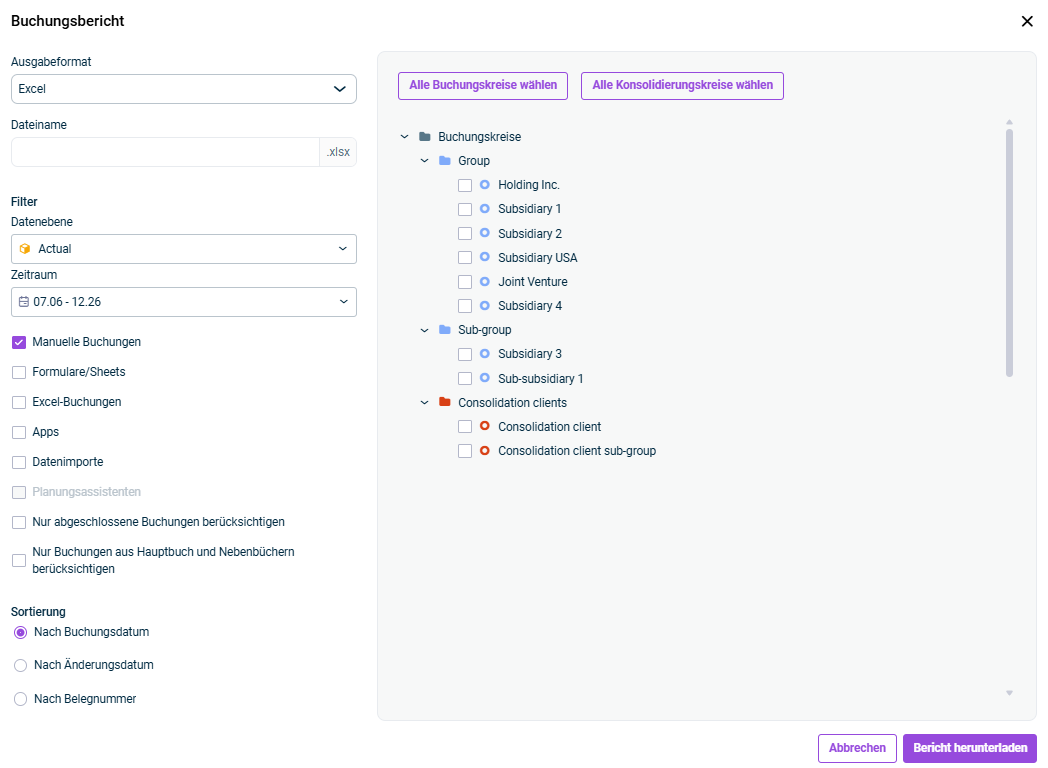Screen dimensions: 1048x768
Task: Click the Dateiname text input field
Action: [165, 152]
